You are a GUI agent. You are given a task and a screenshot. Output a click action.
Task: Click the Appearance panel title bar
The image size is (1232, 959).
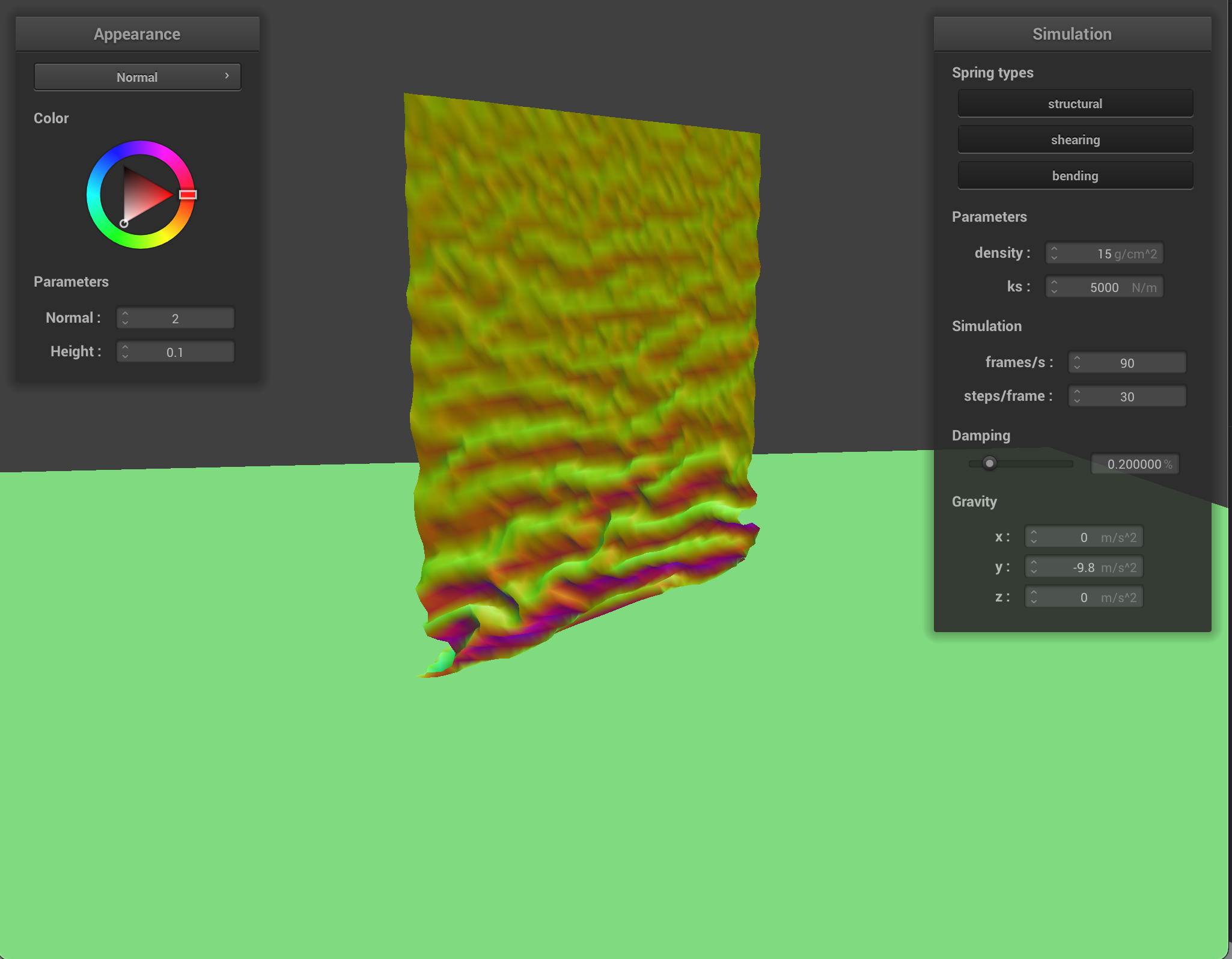pyautogui.click(x=137, y=34)
